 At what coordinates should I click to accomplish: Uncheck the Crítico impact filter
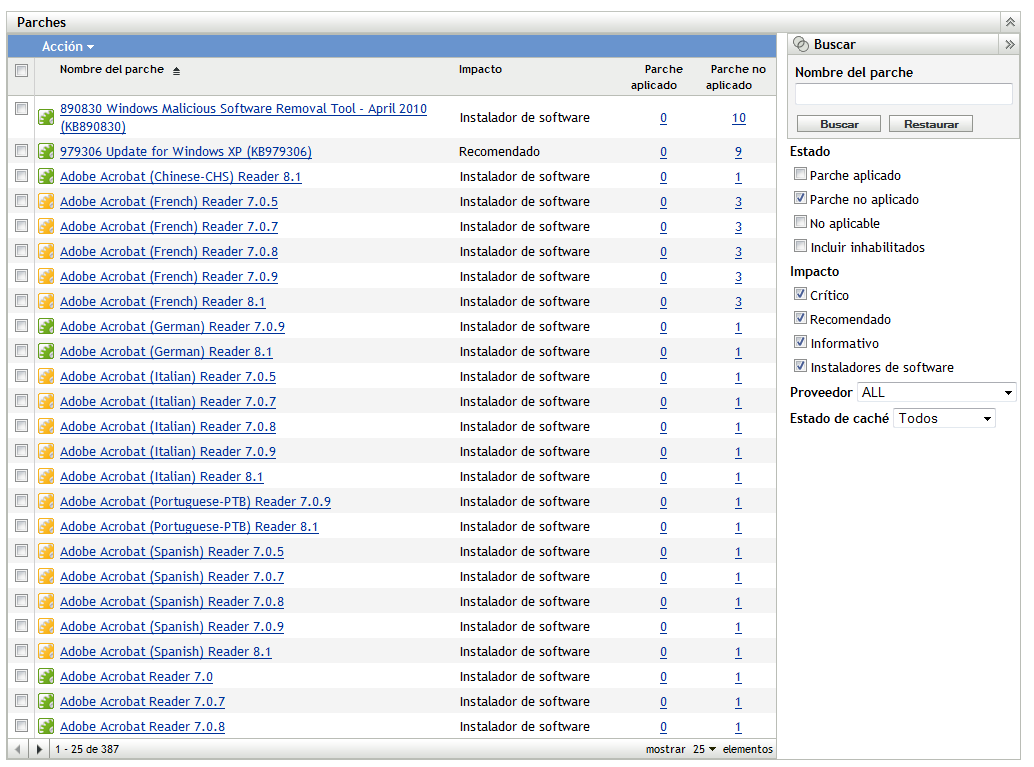pos(801,294)
